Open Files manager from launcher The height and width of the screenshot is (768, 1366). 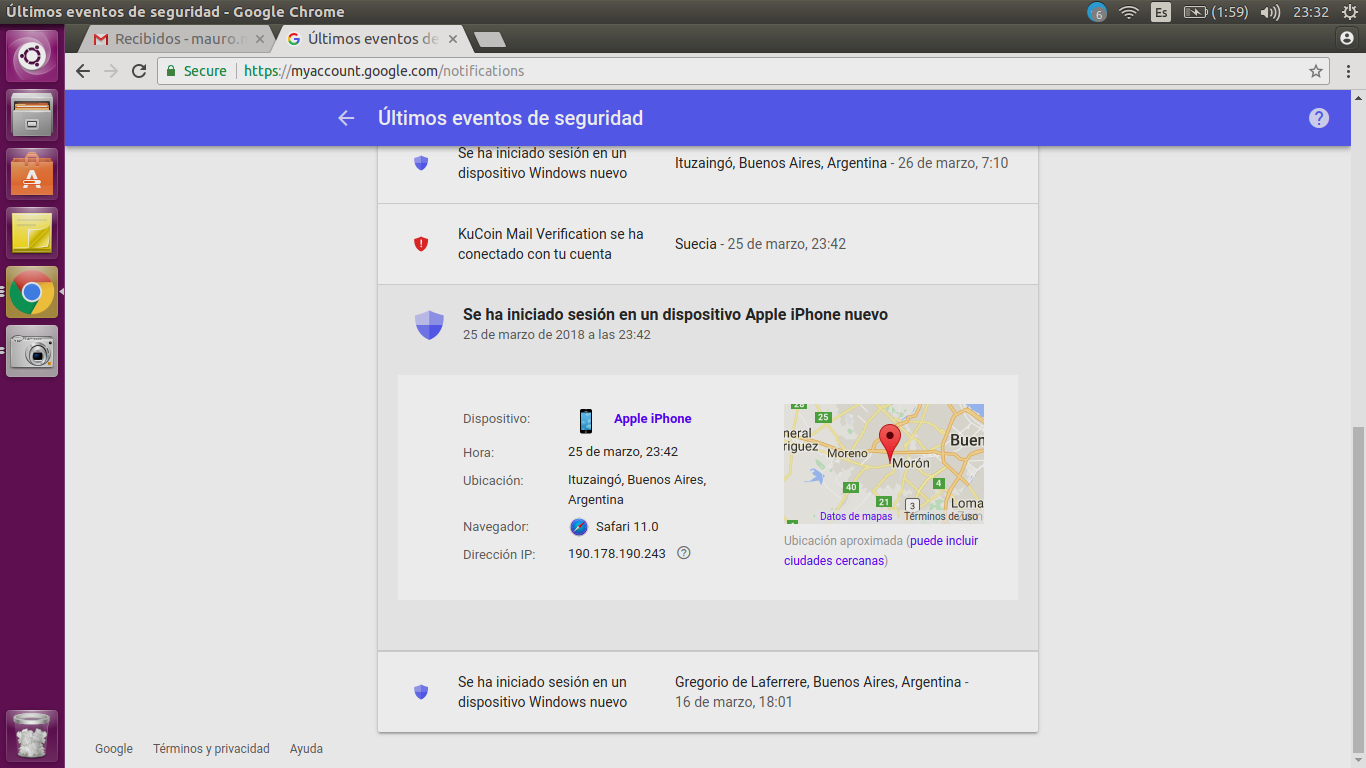[x=32, y=114]
